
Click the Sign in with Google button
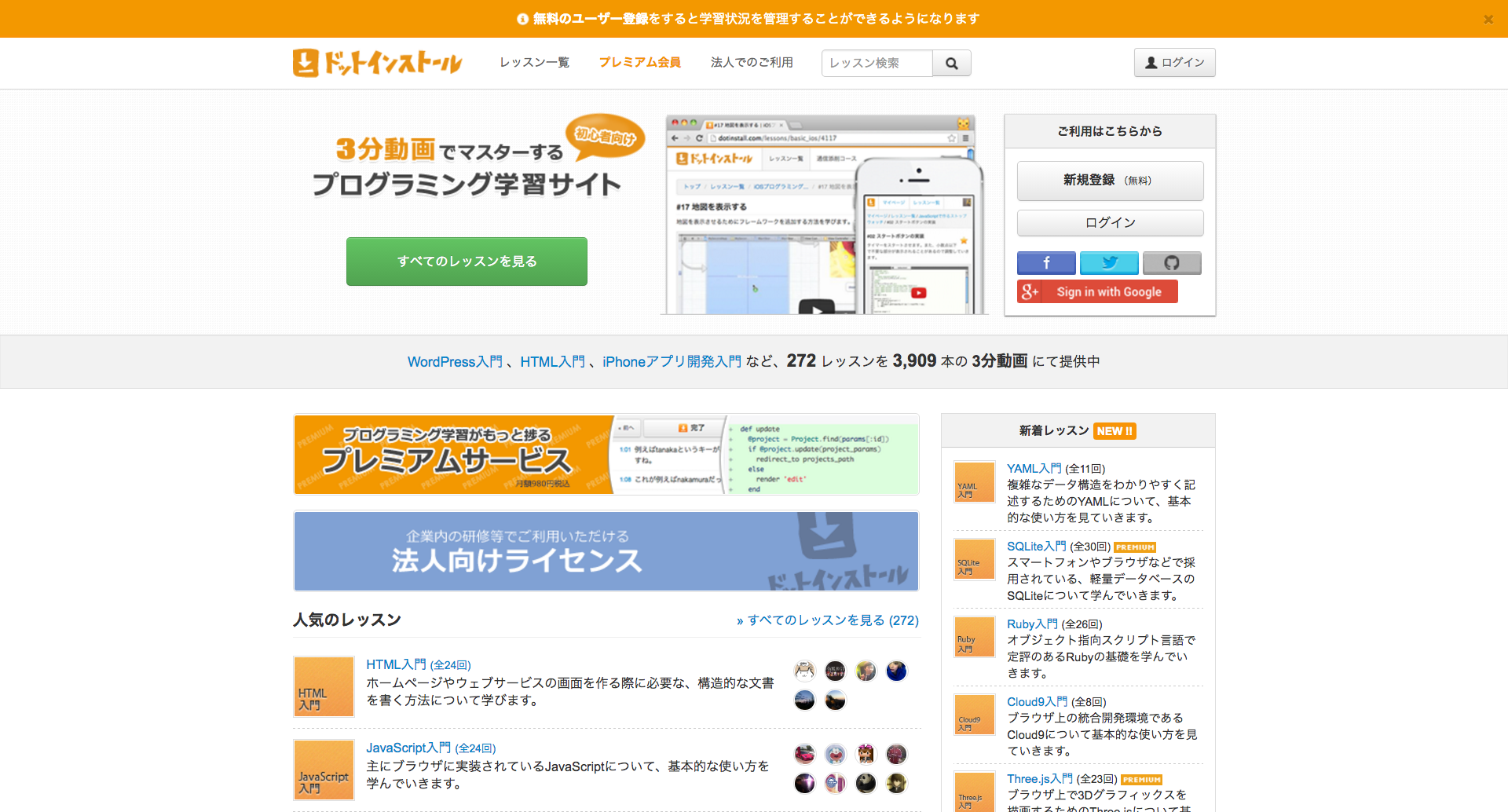point(1097,291)
